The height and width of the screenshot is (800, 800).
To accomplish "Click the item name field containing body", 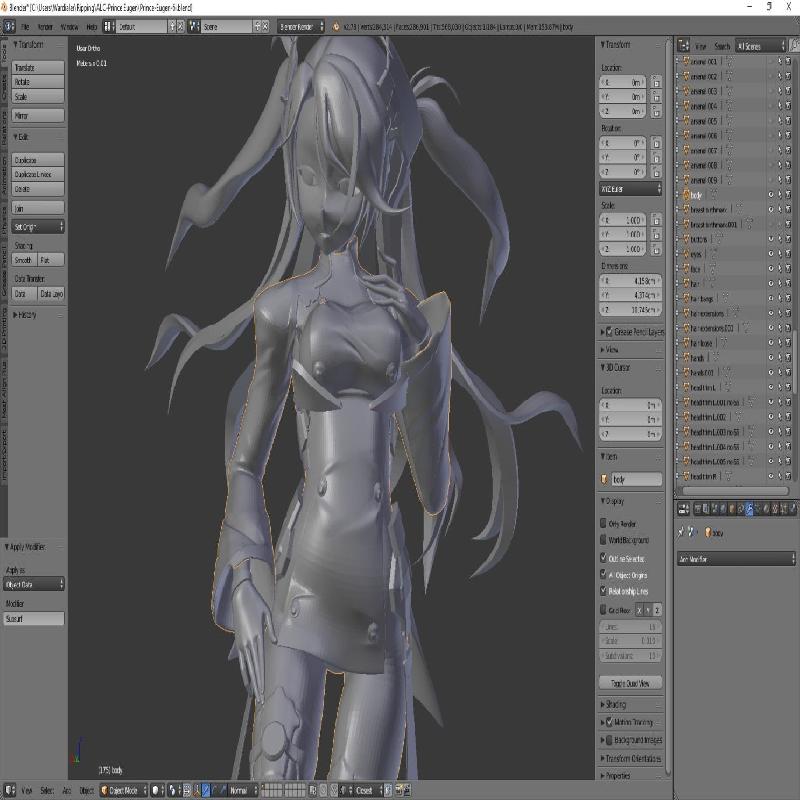I will [x=636, y=479].
